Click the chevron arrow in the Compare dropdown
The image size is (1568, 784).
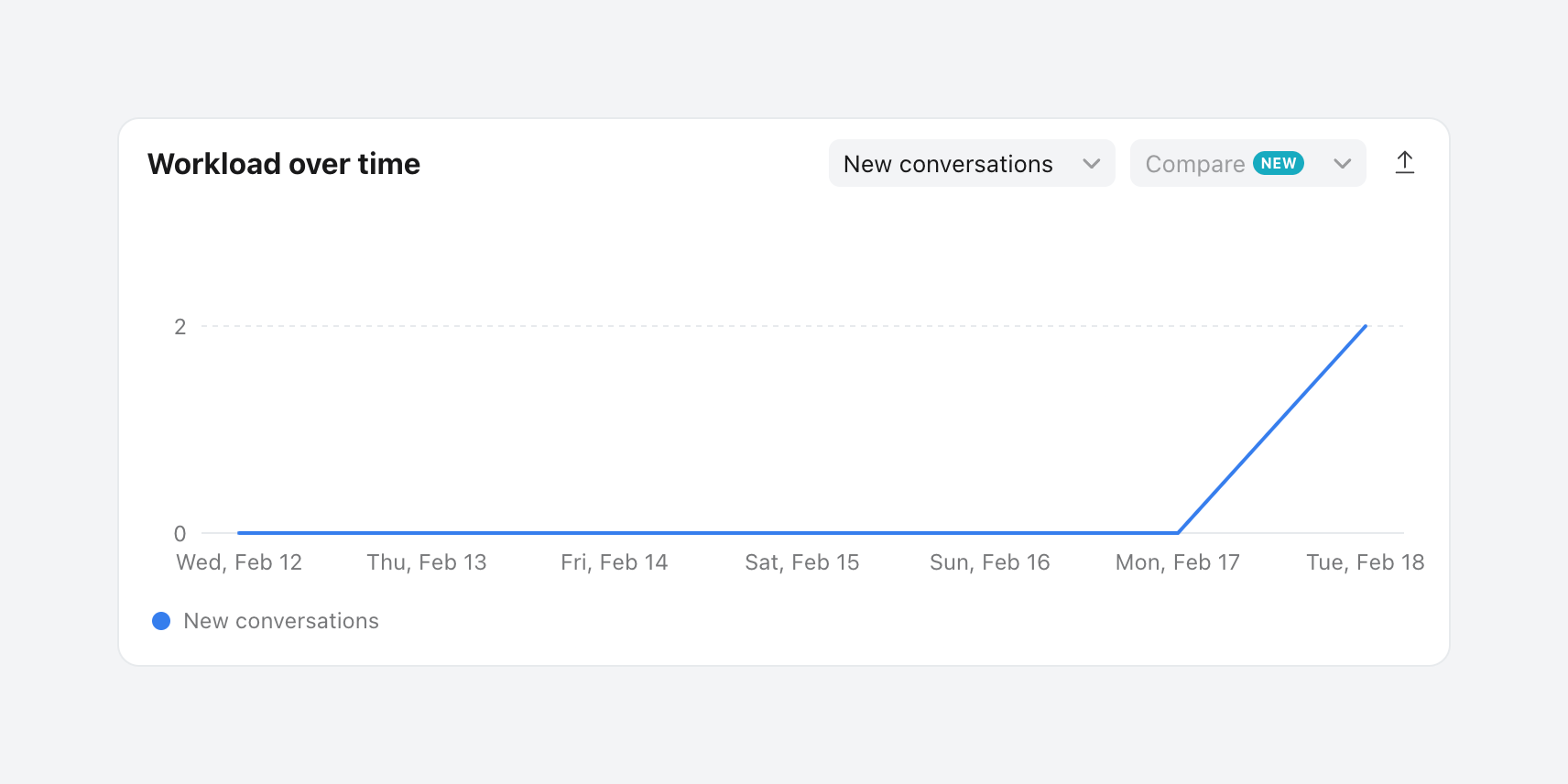point(1342,164)
